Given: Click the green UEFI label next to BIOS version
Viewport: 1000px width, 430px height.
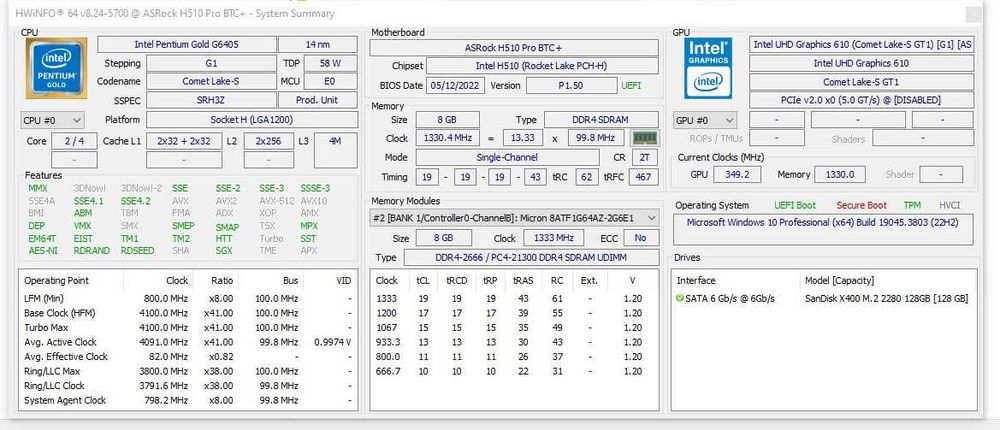Looking at the screenshot, I should pos(631,85).
